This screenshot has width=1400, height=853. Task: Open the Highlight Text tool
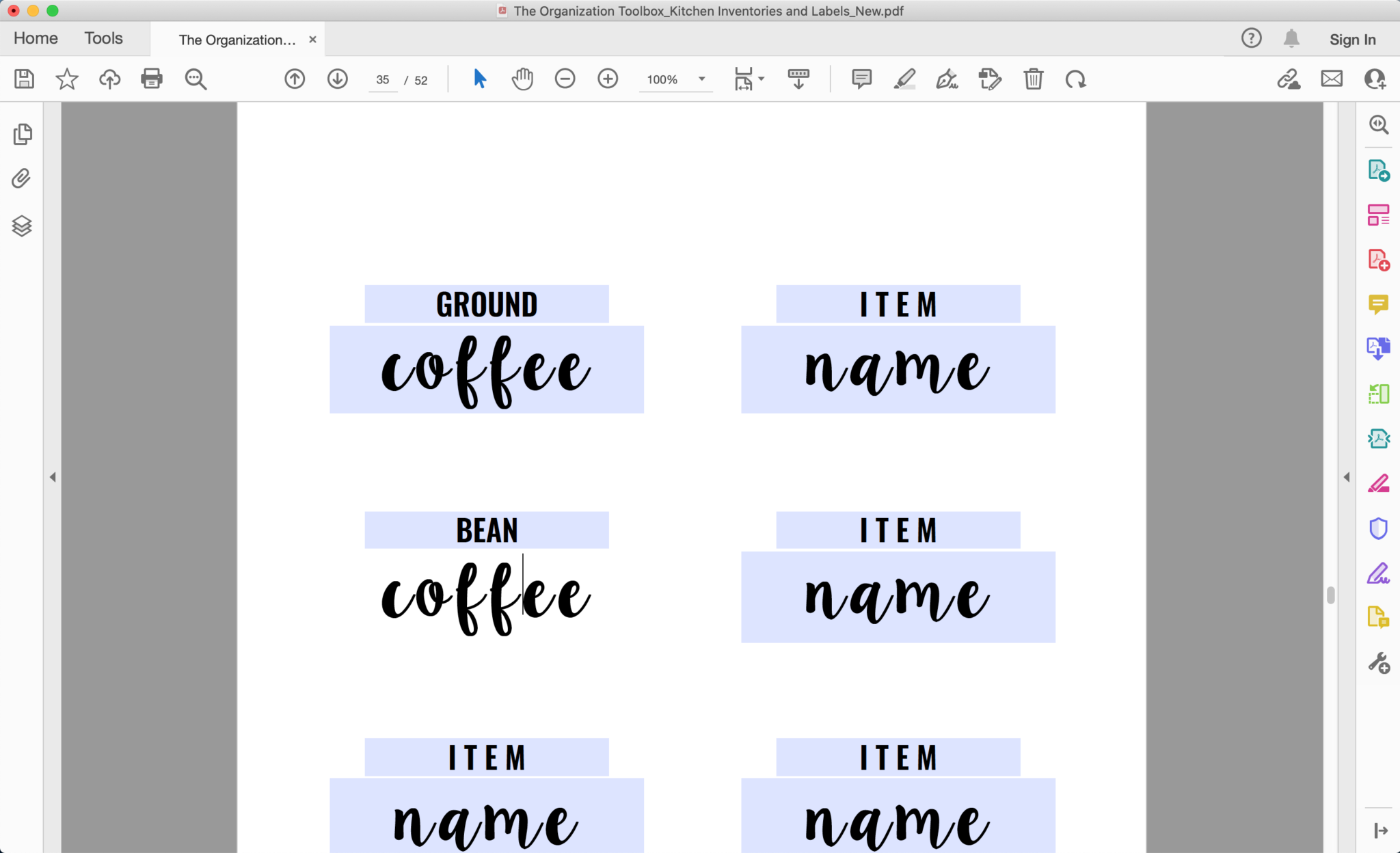coord(904,79)
